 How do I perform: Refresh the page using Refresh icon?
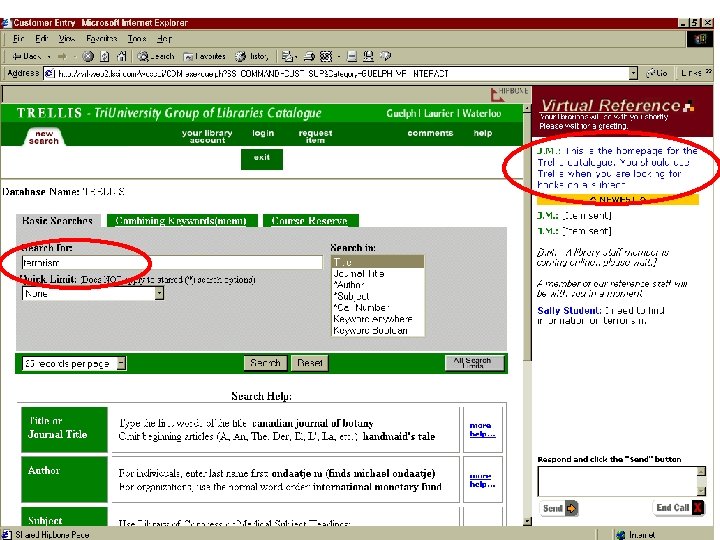(105, 56)
